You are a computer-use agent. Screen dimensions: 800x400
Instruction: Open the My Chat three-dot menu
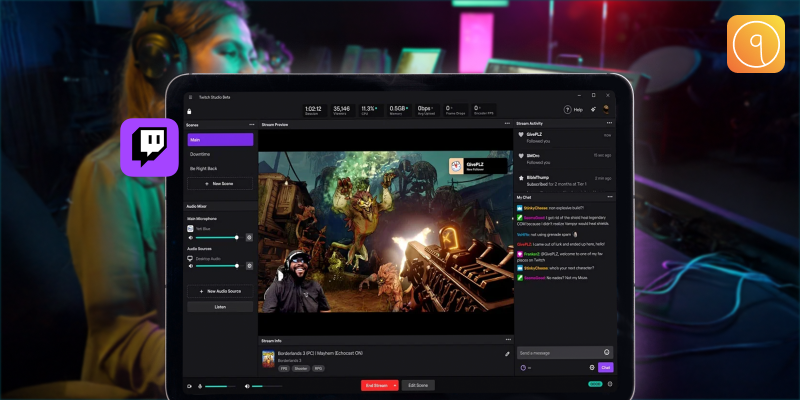coord(610,196)
